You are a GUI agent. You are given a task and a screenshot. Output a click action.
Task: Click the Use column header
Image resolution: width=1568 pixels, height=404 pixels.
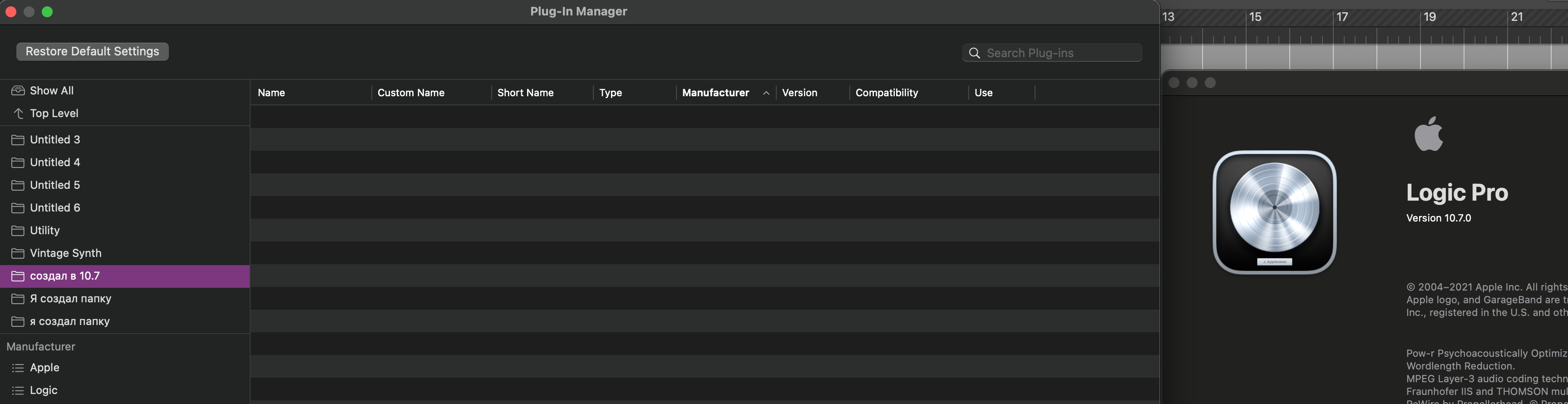[x=983, y=93]
